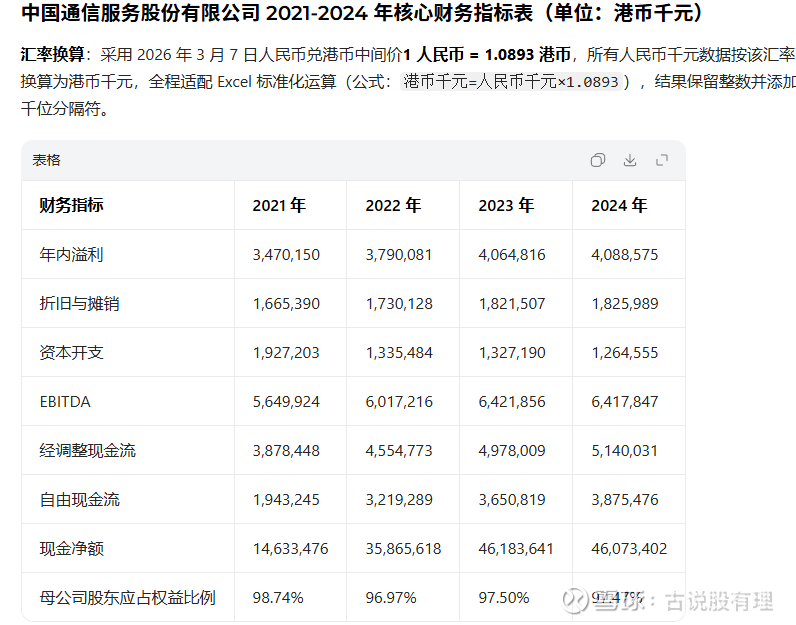The image size is (796, 625).
Task: Select the 2023 年 column header
Action: click(x=506, y=205)
